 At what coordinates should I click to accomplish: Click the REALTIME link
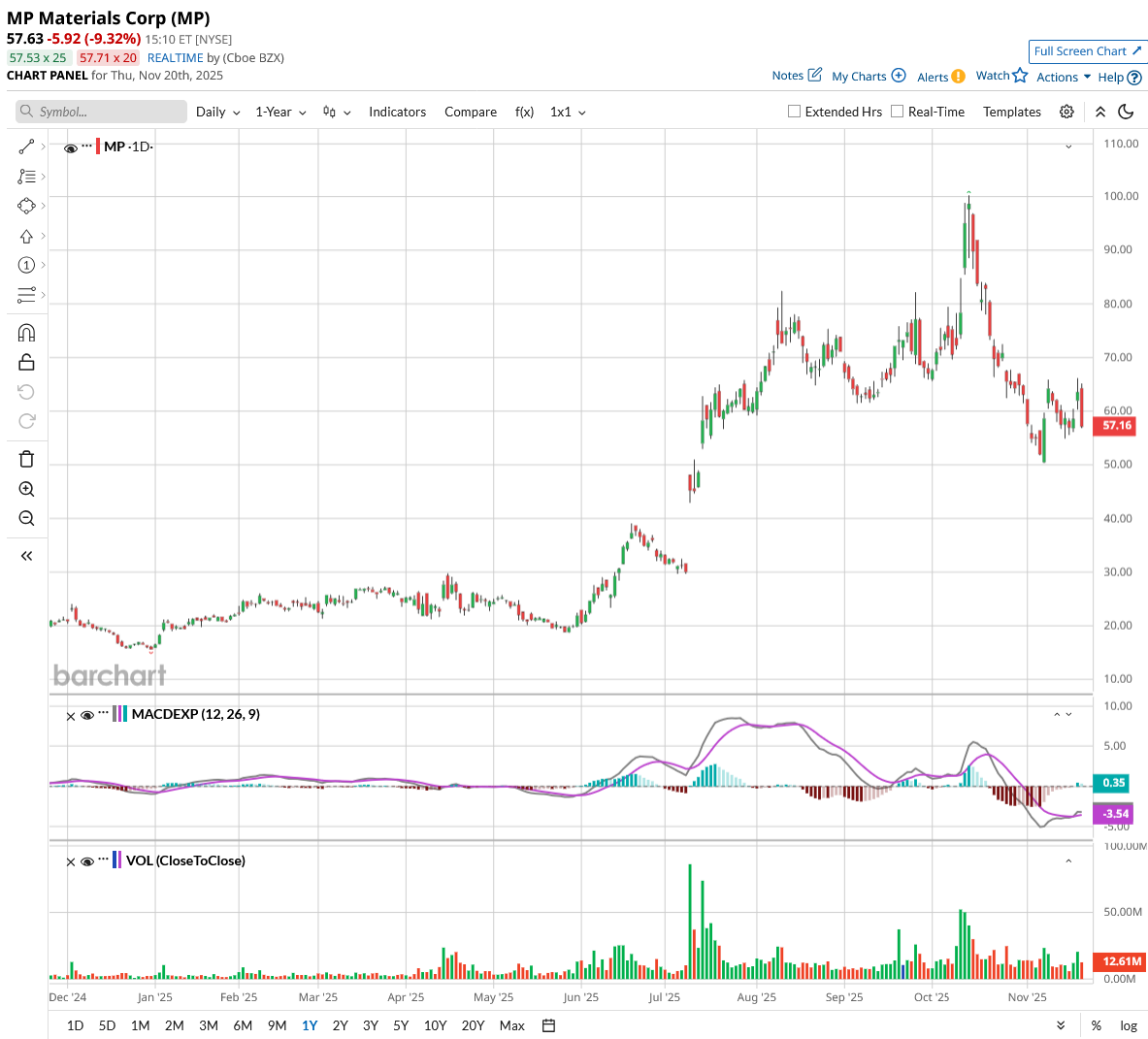pos(175,58)
